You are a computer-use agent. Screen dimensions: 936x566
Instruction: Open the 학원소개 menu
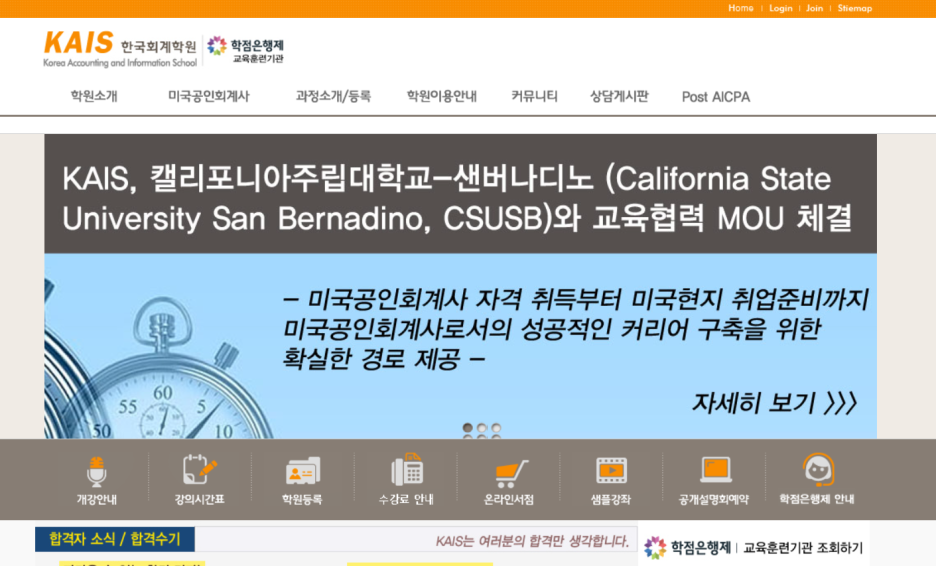click(x=94, y=96)
